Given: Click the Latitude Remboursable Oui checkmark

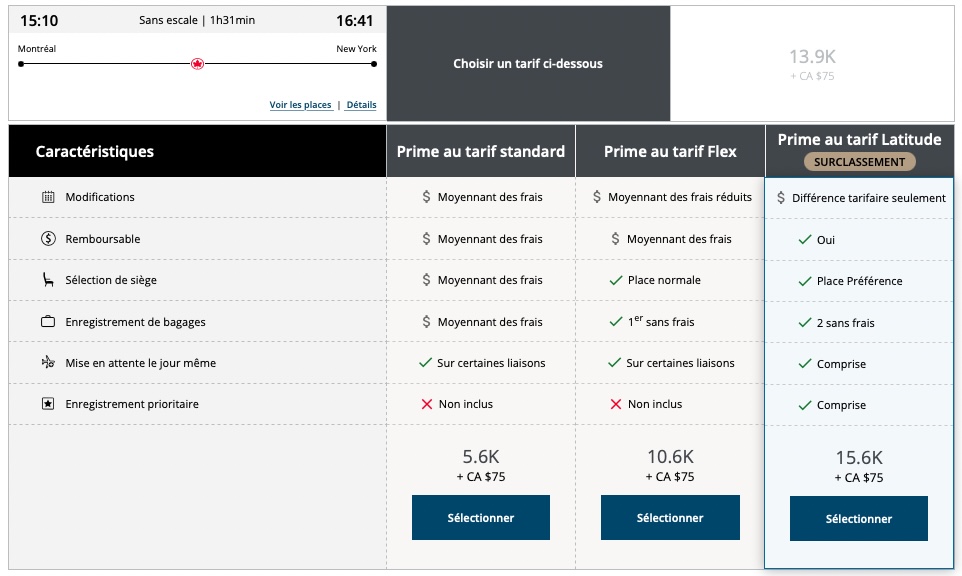Looking at the screenshot, I should point(805,240).
